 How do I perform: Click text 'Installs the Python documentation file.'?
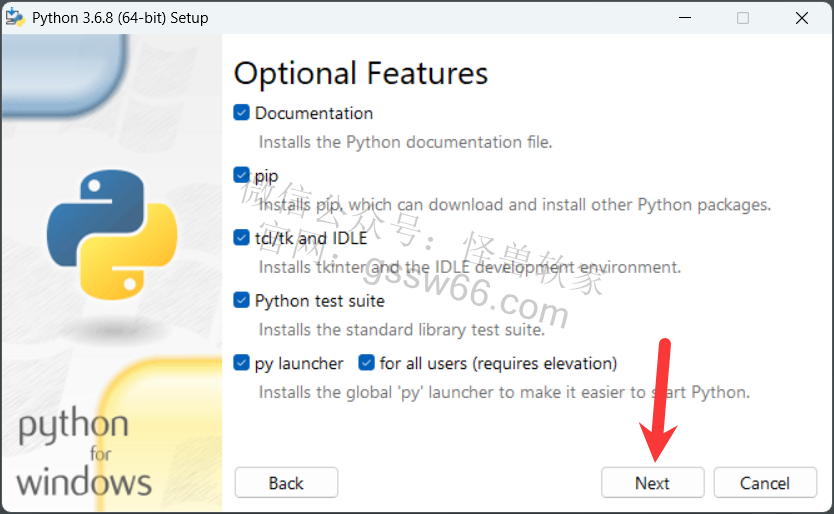click(x=405, y=142)
